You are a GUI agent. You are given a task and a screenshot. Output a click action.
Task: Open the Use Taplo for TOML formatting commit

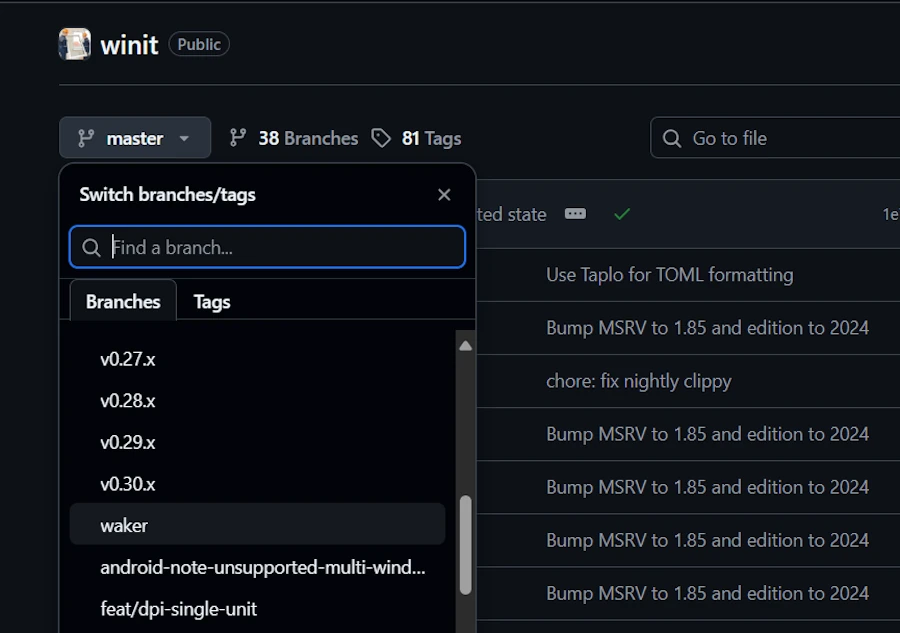point(669,274)
